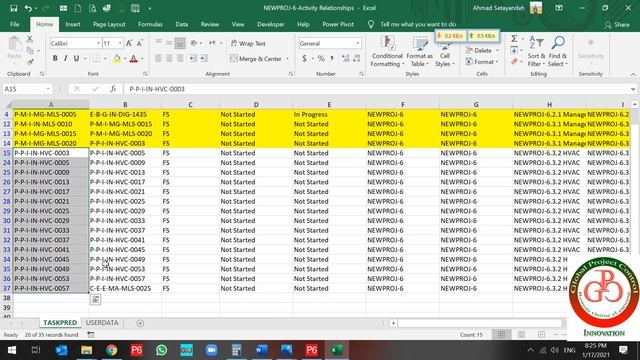Click the Insert Function fx icon
Image resolution: width=640 pixels, height=360 pixels.
click(113, 89)
